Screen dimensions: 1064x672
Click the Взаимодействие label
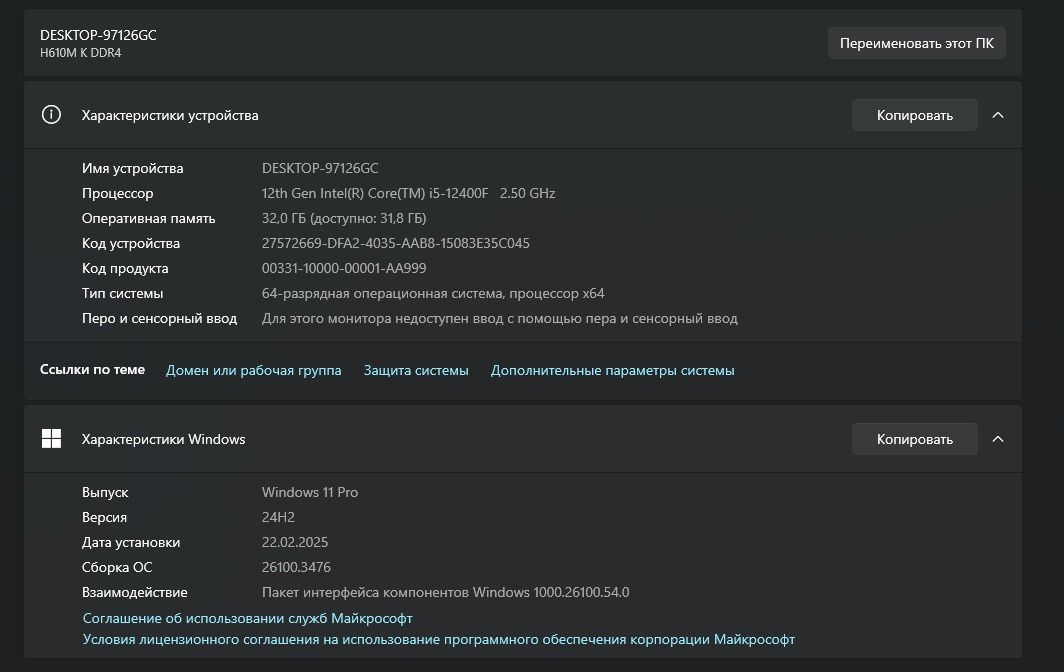pos(134,593)
